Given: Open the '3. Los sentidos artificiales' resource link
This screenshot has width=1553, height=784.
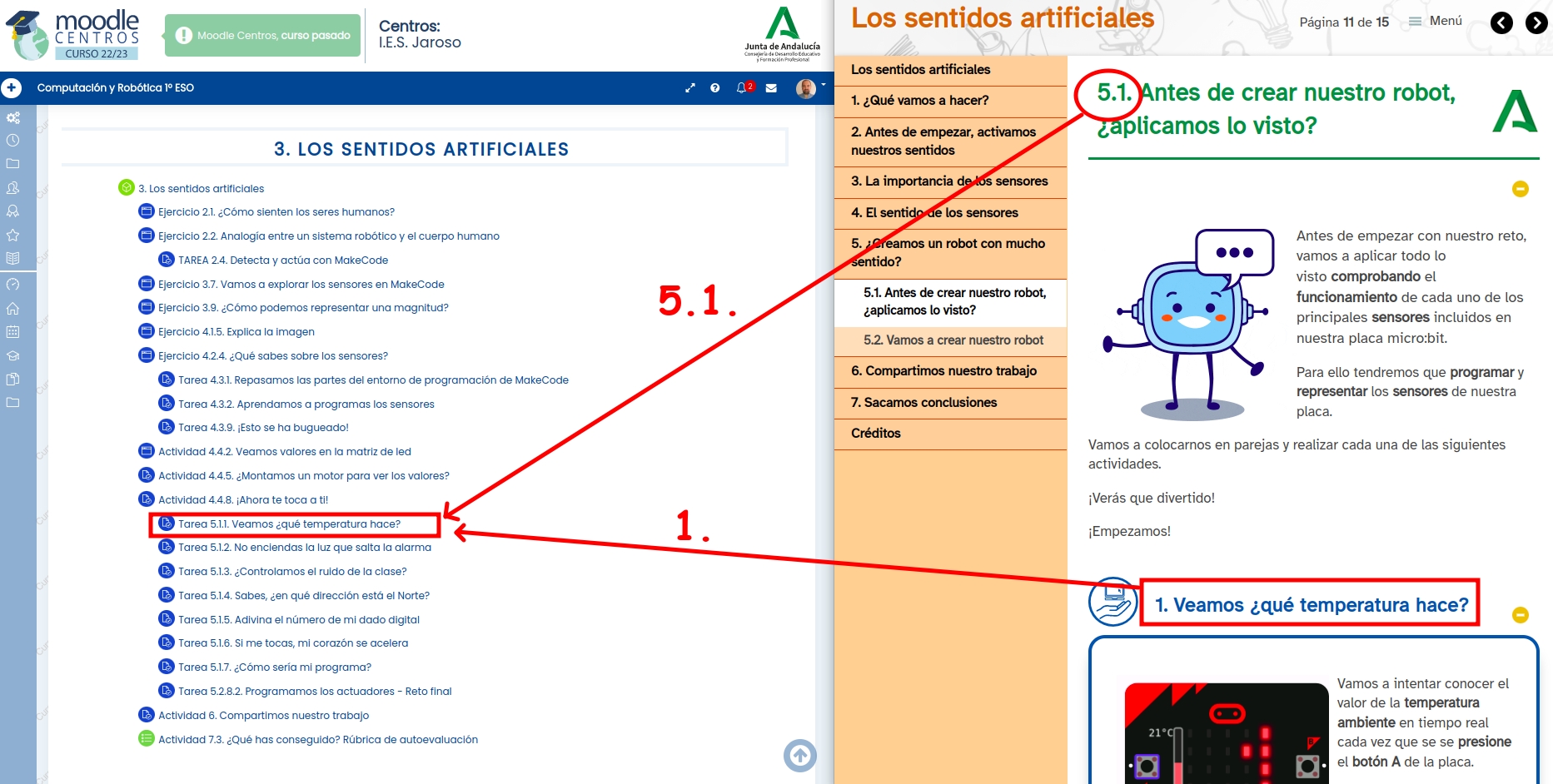Looking at the screenshot, I should pyautogui.click(x=201, y=189).
